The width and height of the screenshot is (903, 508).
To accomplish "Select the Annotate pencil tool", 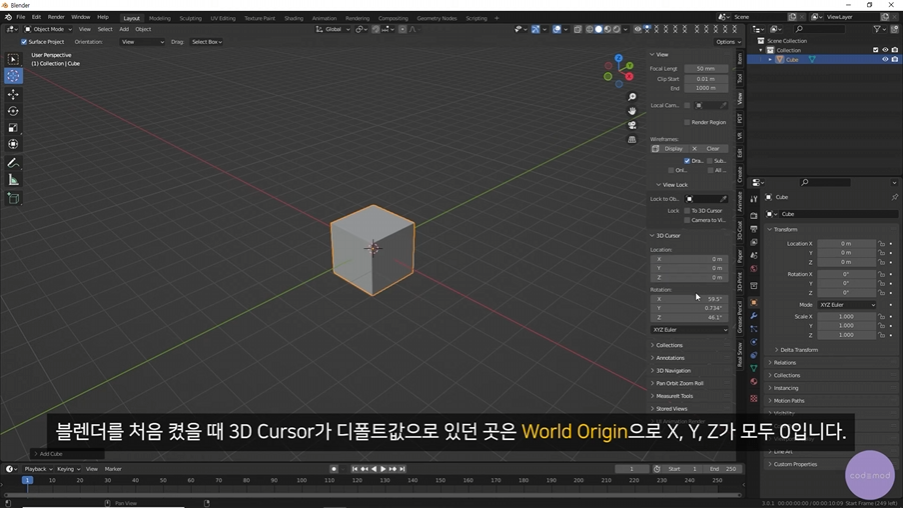I will pos(13,163).
